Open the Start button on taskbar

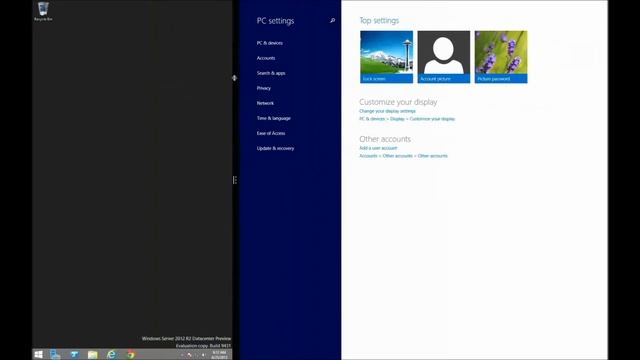pyautogui.click(x=39, y=354)
